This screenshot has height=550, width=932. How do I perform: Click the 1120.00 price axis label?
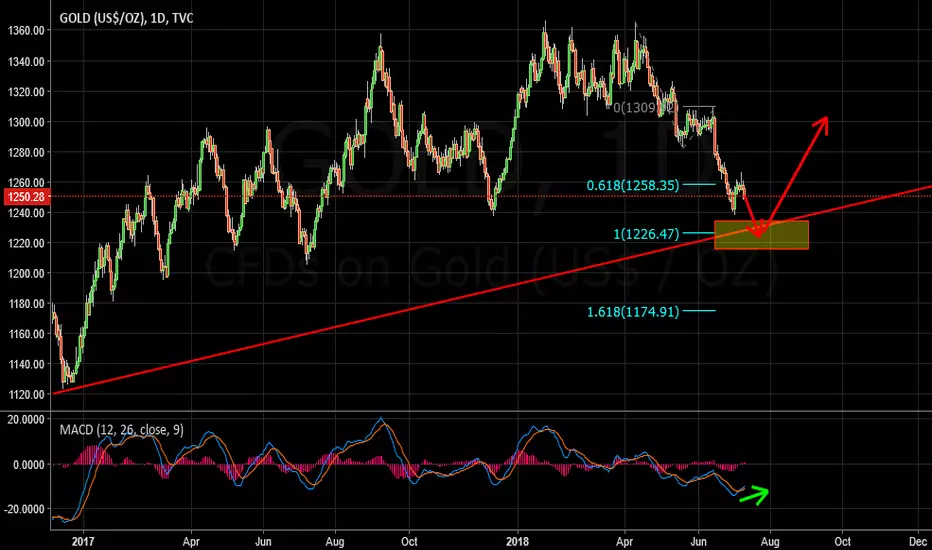pyautogui.click(x=26, y=395)
